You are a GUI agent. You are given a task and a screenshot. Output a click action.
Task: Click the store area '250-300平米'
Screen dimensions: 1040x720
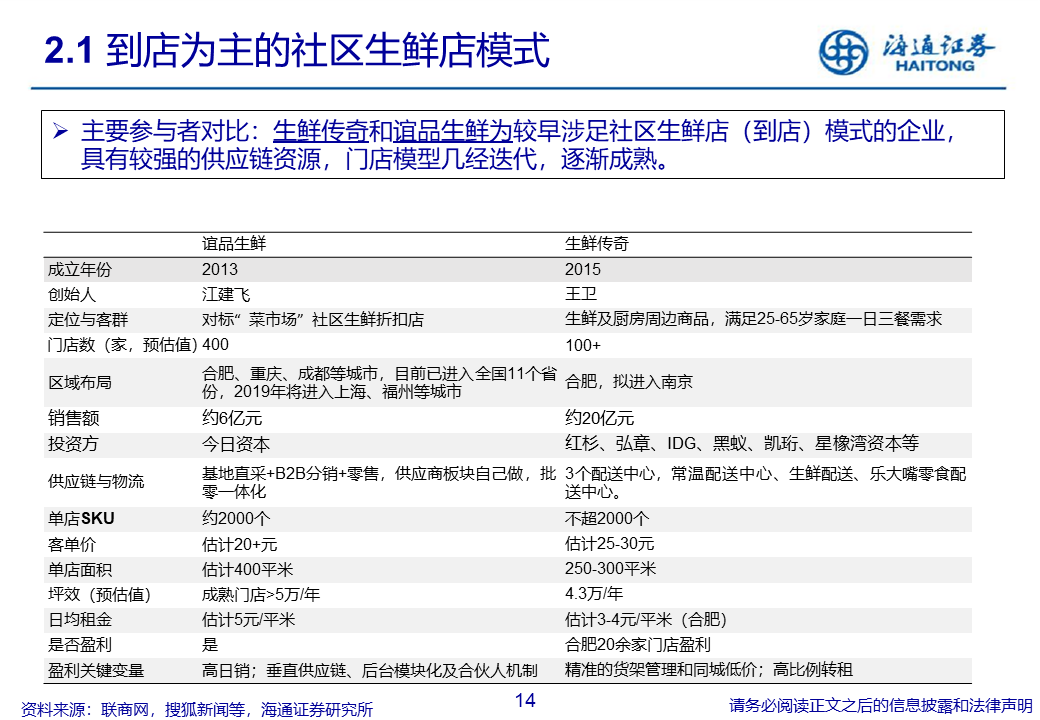coord(610,569)
